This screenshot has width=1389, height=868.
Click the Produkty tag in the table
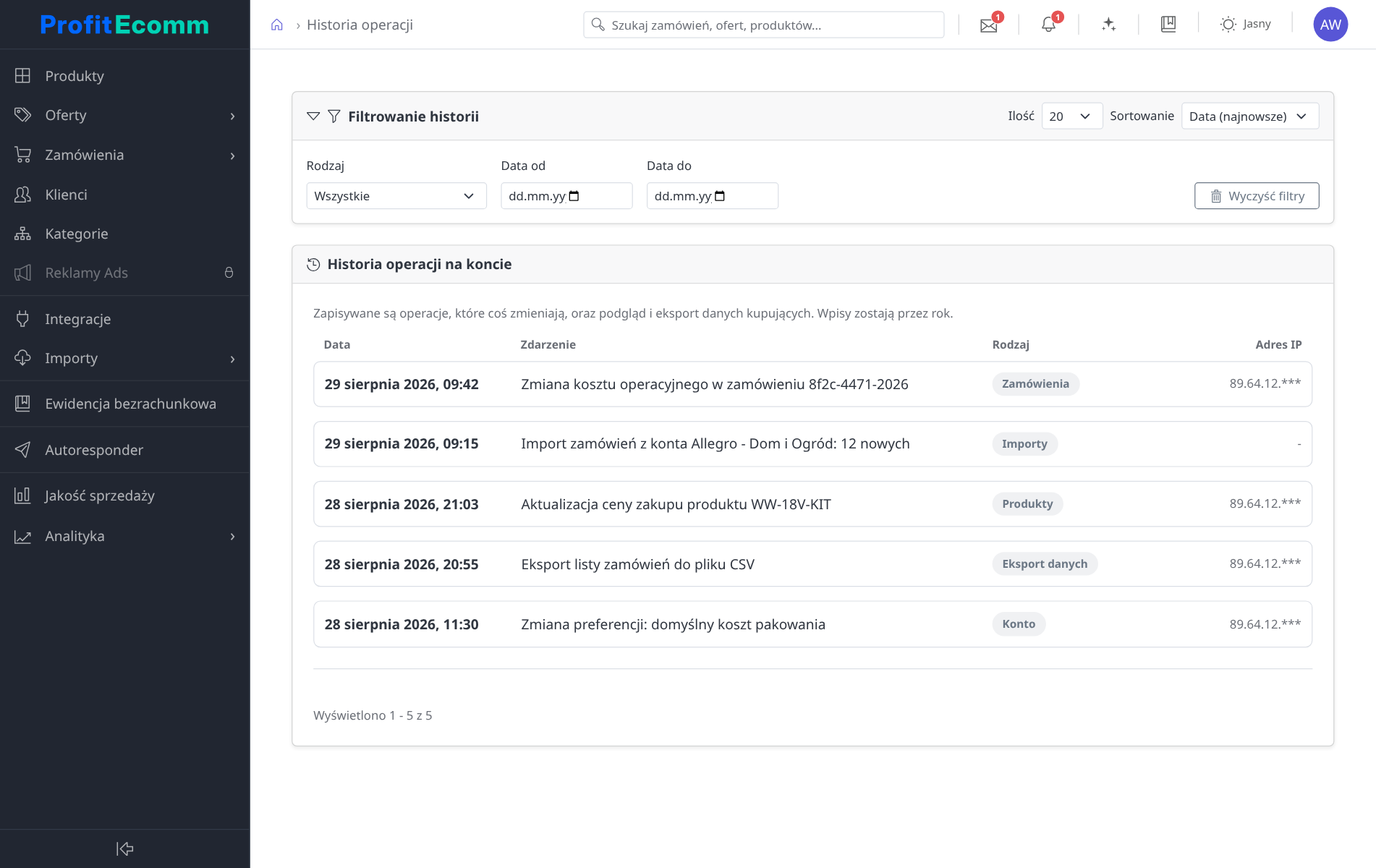(1027, 504)
